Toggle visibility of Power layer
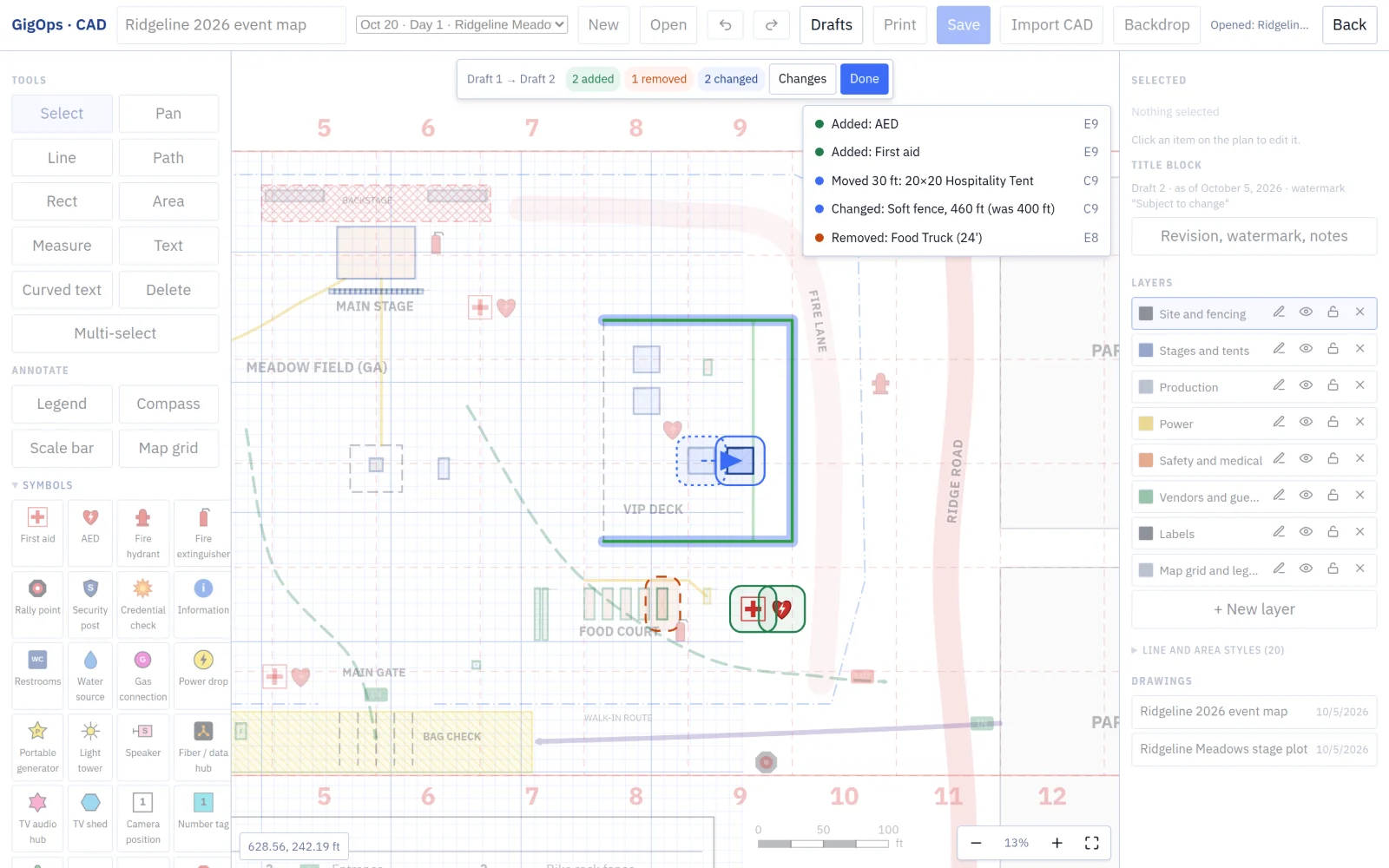This screenshot has width=1389, height=868. 1306,422
